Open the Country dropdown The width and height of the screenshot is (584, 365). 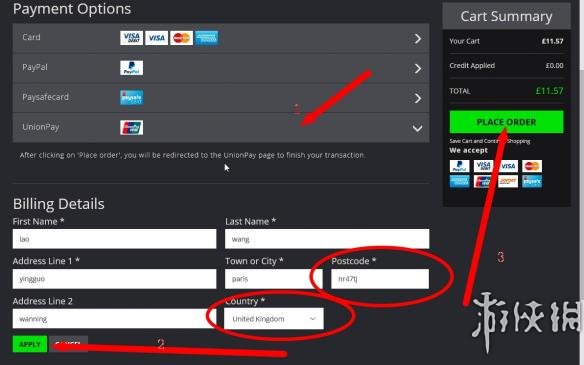pyautogui.click(x=274, y=319)
